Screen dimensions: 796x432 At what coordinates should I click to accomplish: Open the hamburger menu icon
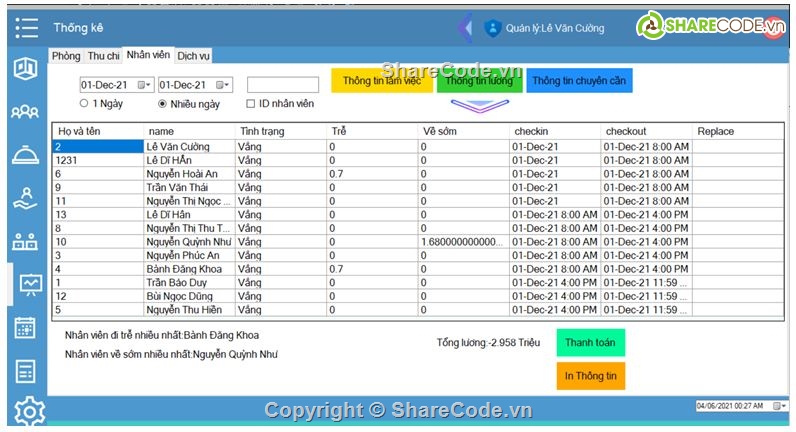point(26,28)
